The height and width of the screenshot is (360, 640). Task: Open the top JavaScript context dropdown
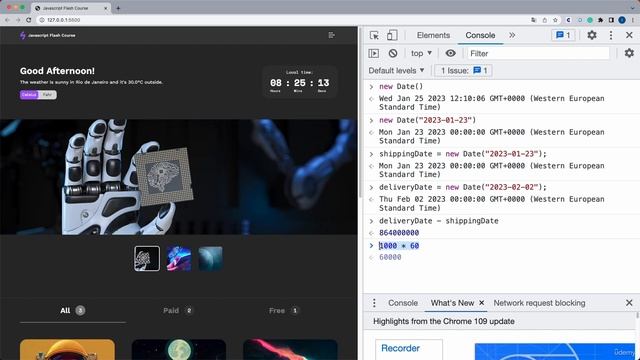(x=421, y=53)
